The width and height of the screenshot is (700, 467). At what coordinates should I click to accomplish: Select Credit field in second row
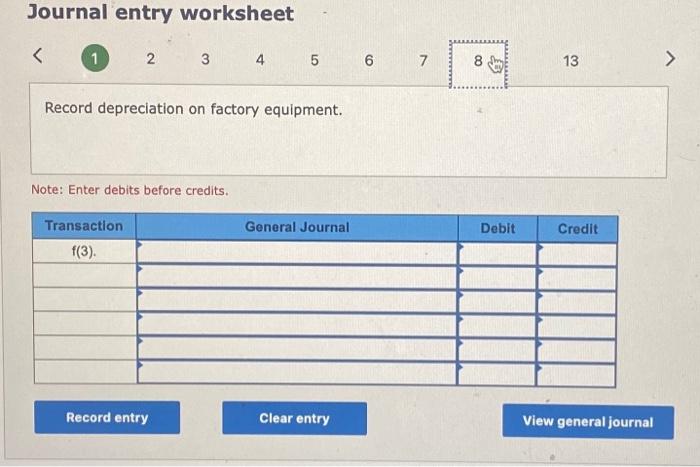(577, 279)
